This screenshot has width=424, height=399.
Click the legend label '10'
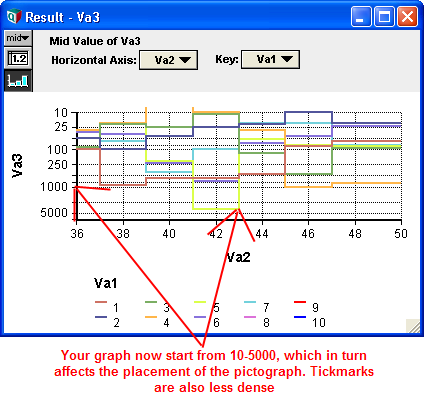(319, 323)
